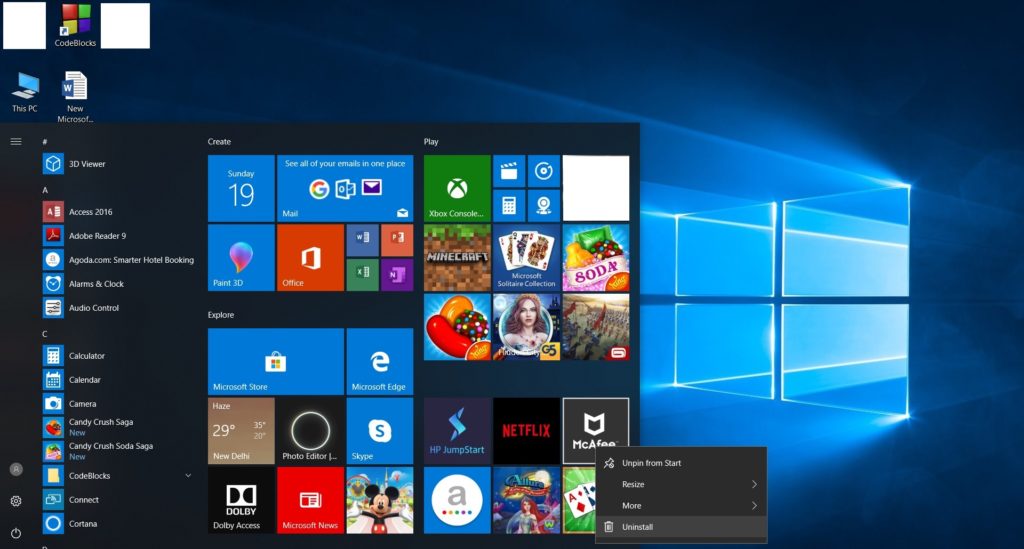Open the Mickey Mouse Disney tile

(x=379, y=500)
